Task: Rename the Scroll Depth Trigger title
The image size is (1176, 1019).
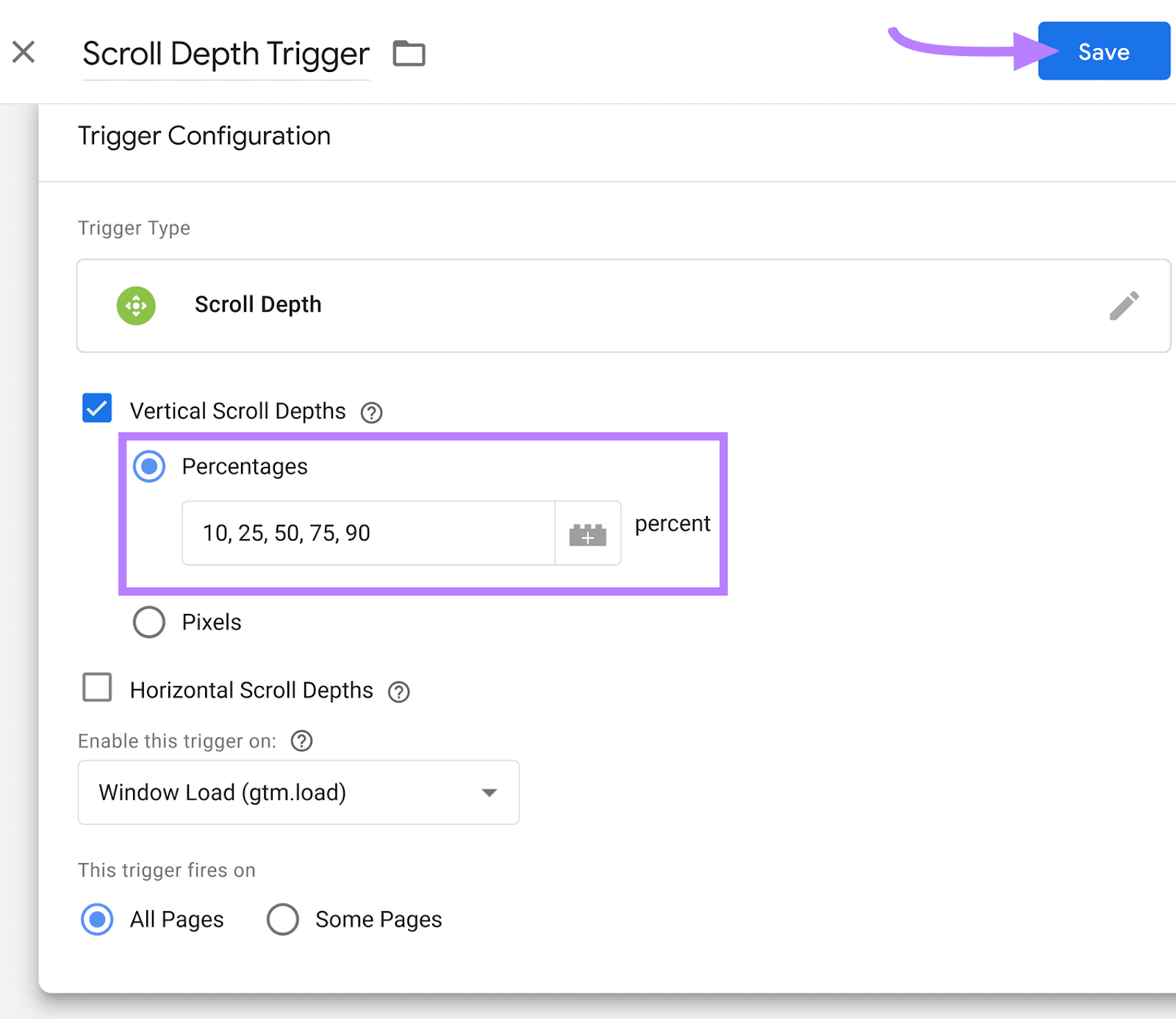Action: [226, 53]
